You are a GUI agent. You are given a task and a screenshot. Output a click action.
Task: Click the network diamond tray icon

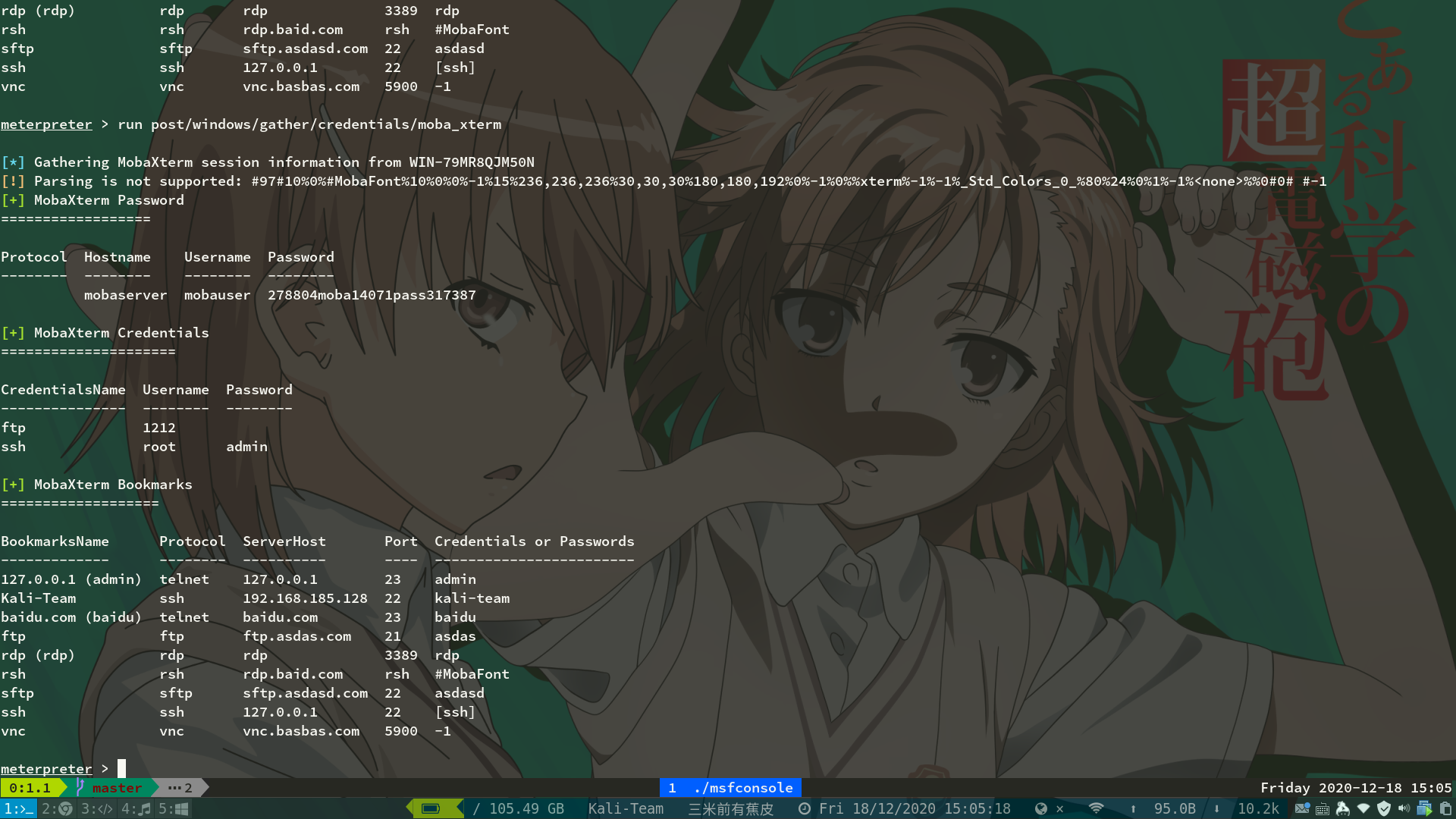click(x=1363, y=809)
